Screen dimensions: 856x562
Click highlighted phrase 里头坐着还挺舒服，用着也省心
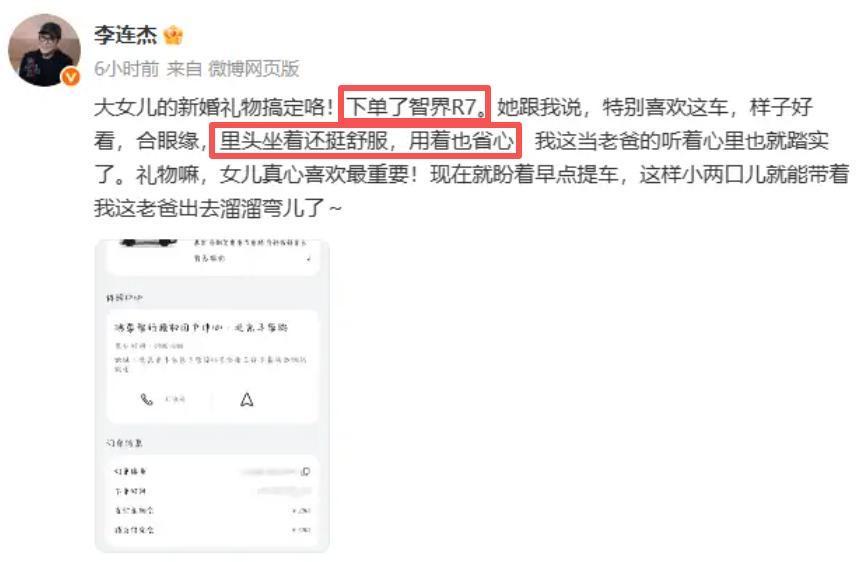pyautogui.click(x=366, y=141)
